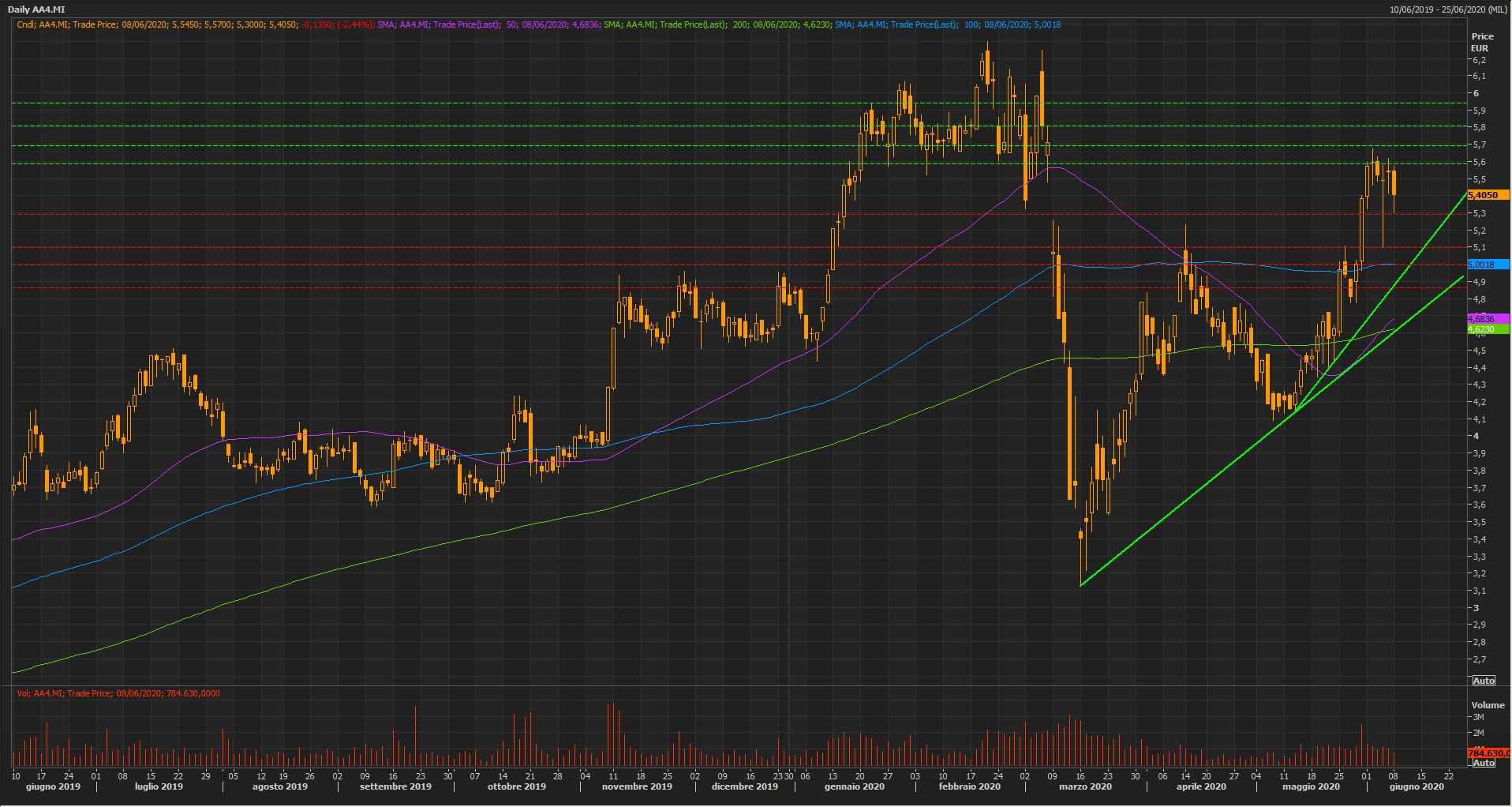Image resolution: width=1512 pixels, height=807 pixels.
Task: Click the Price EUR axis header
Action: tap(1481, 42)
